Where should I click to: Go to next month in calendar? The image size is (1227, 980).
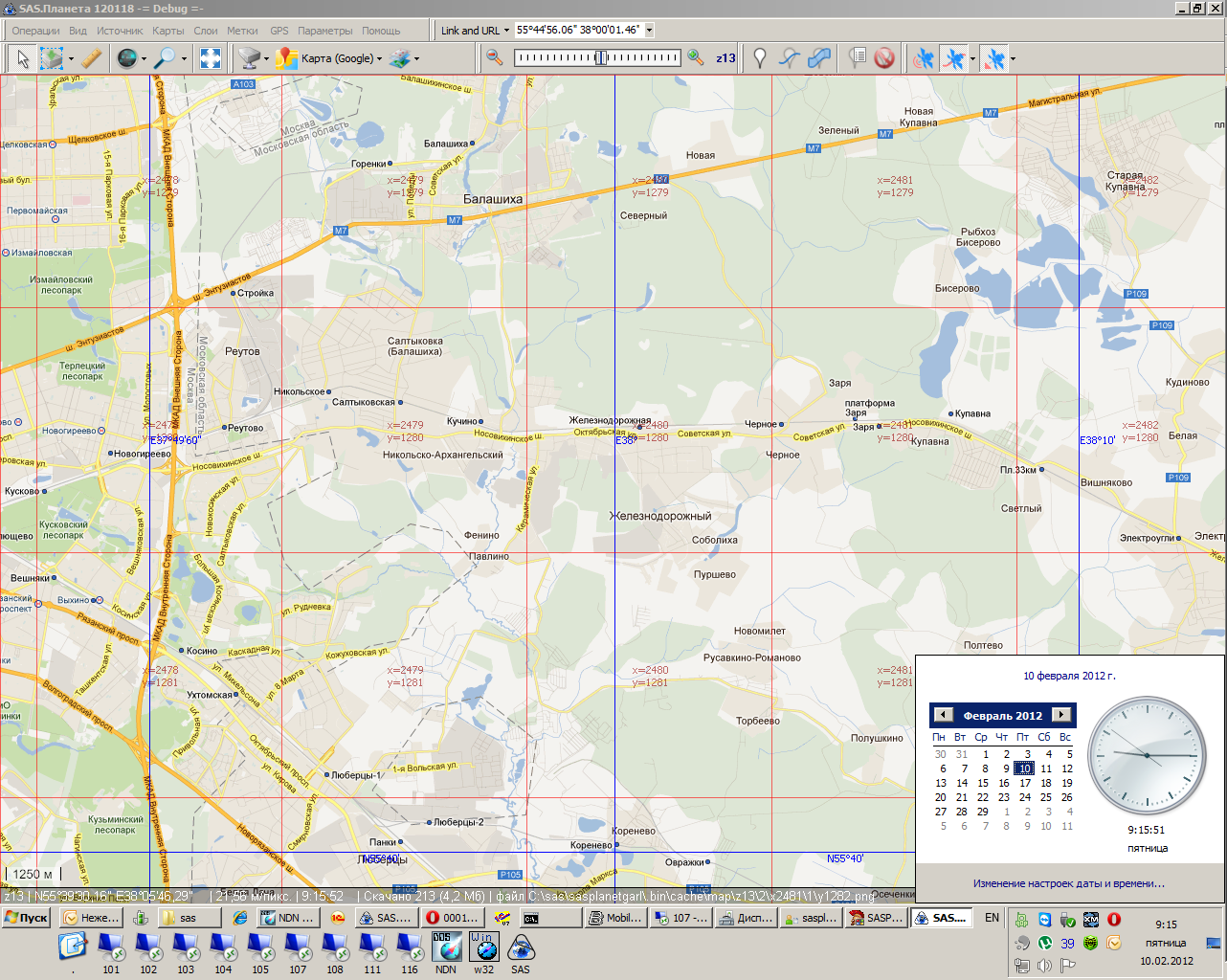click(1060, 715)
